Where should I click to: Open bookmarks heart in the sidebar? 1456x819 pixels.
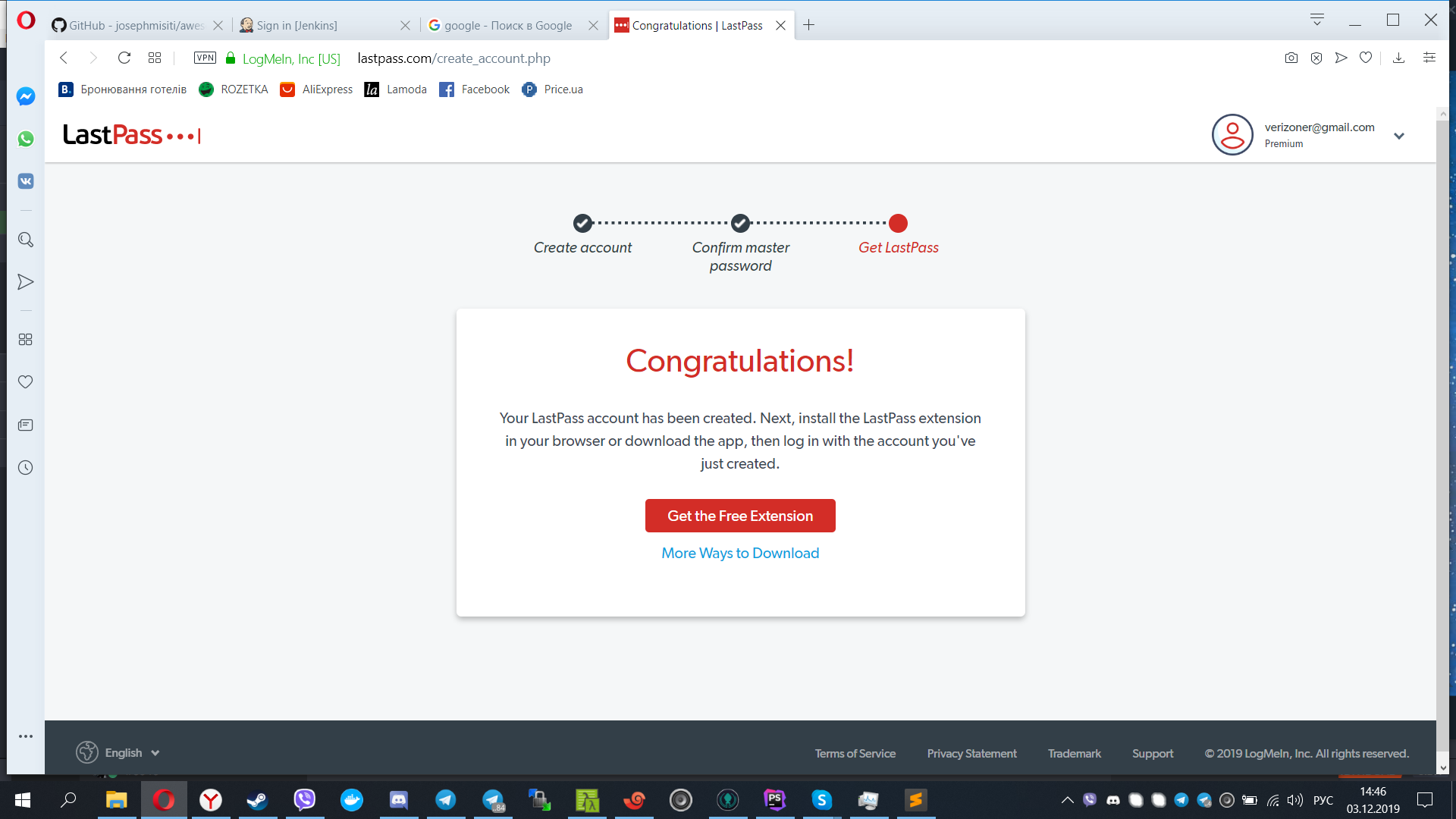(x=26, y=382)
